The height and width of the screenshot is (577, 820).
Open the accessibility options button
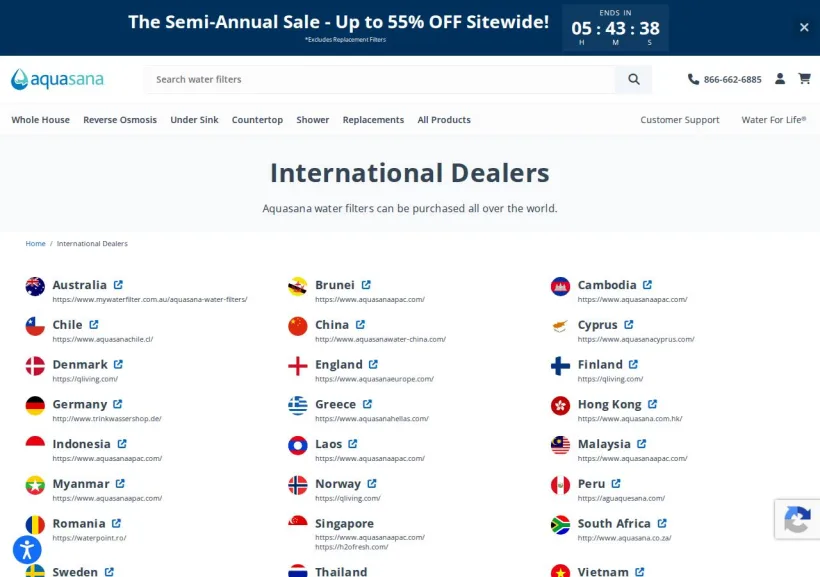[x=27, y=550]
